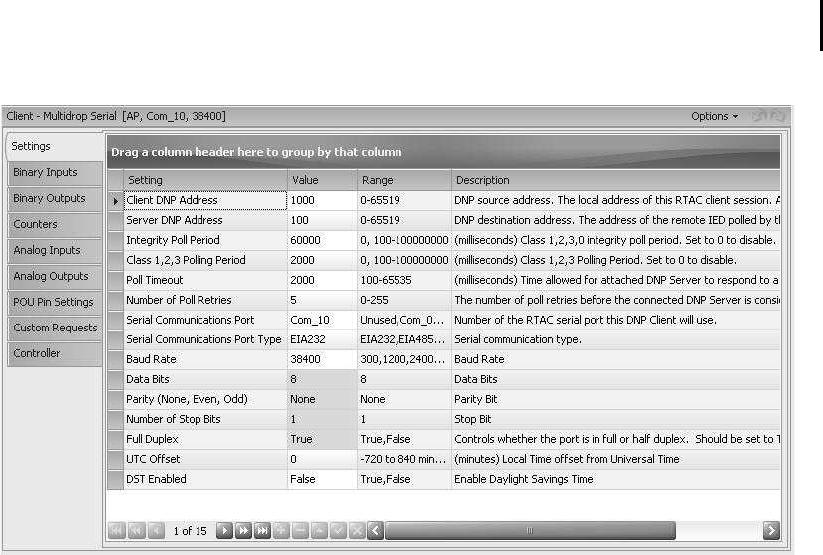Select the Client DNP Address value 1000
This screenshot has height=555, width=823.
click(322, 201)
